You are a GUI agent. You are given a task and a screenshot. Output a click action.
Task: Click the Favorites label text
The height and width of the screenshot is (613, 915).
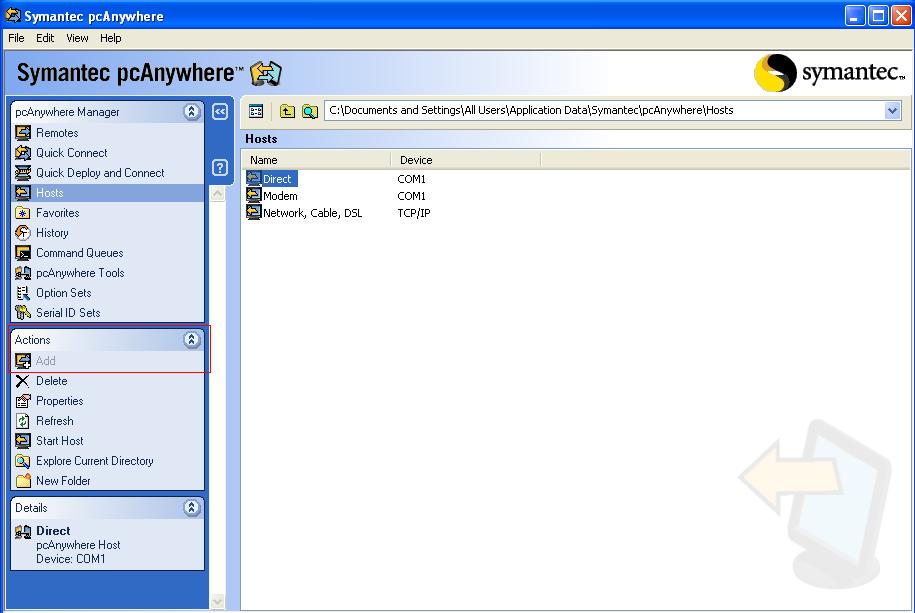click(x=58, y=213)
